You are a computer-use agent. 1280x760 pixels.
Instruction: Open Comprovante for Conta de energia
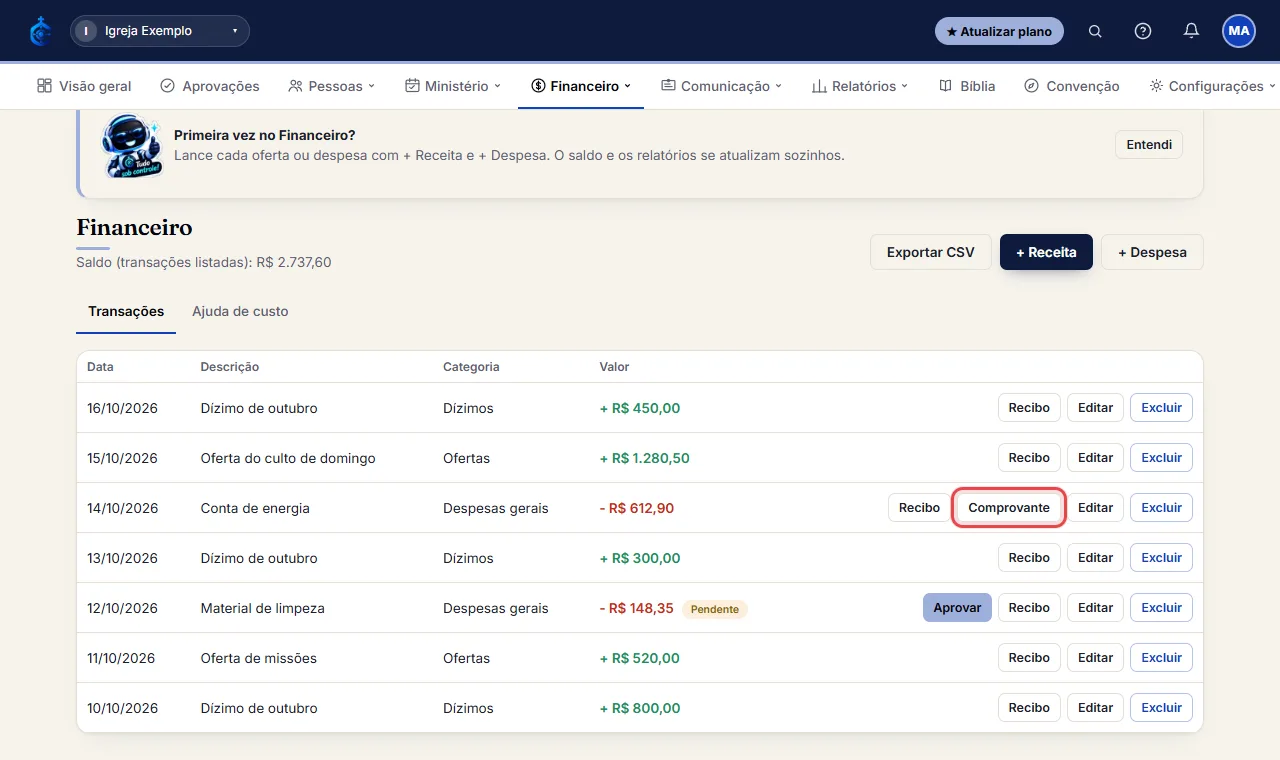[x=1009, y=508]
